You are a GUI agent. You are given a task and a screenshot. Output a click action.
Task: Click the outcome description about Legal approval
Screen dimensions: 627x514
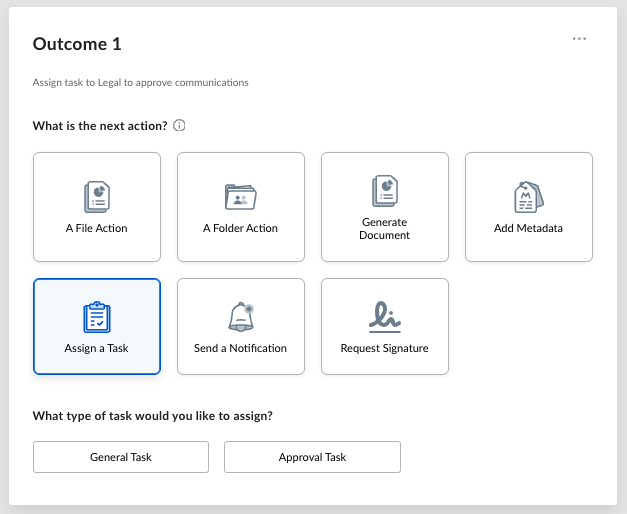tap(140, 83)
